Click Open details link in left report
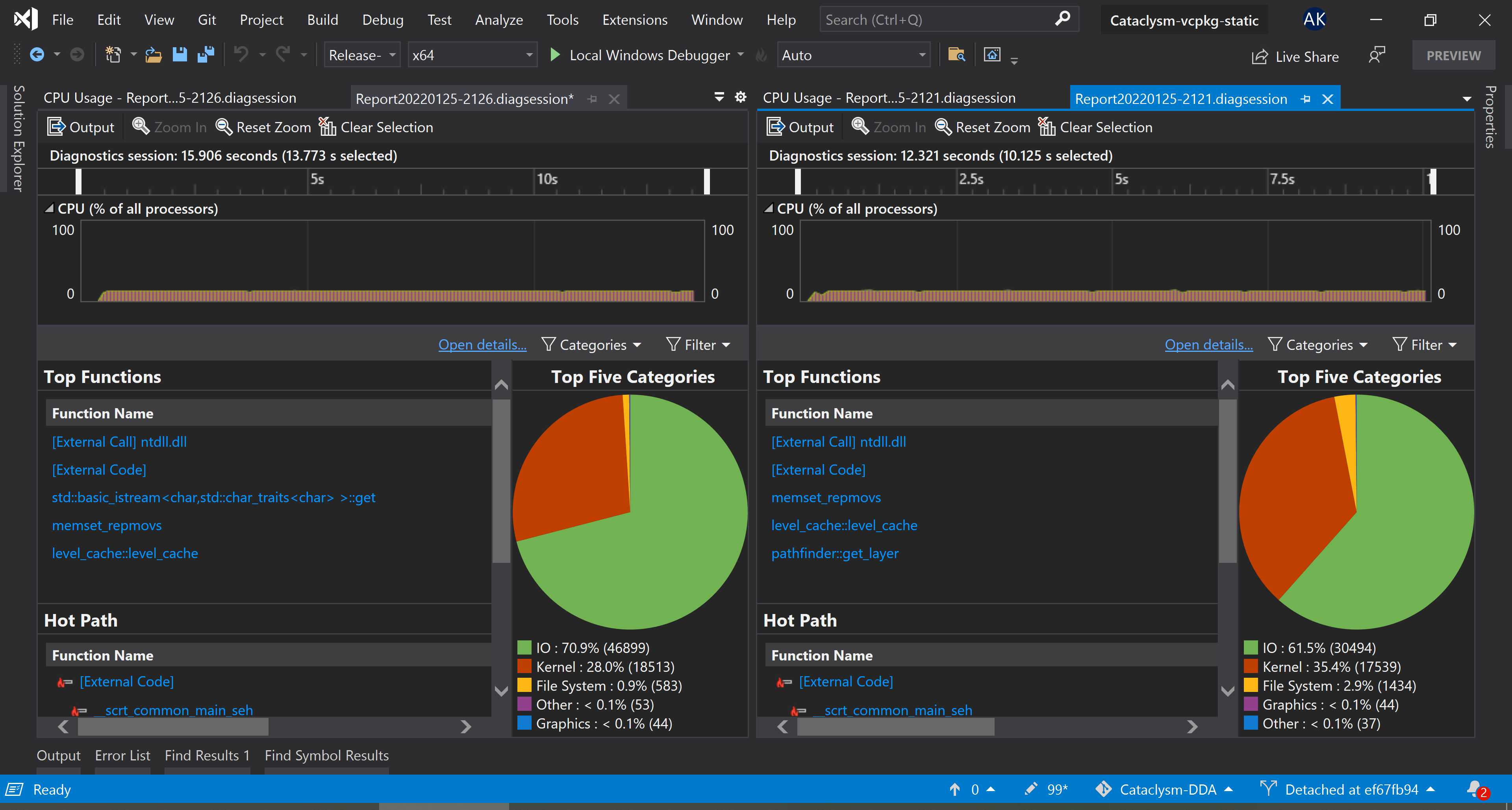This screenshot has width=1512, height=810. pos(482,345)
